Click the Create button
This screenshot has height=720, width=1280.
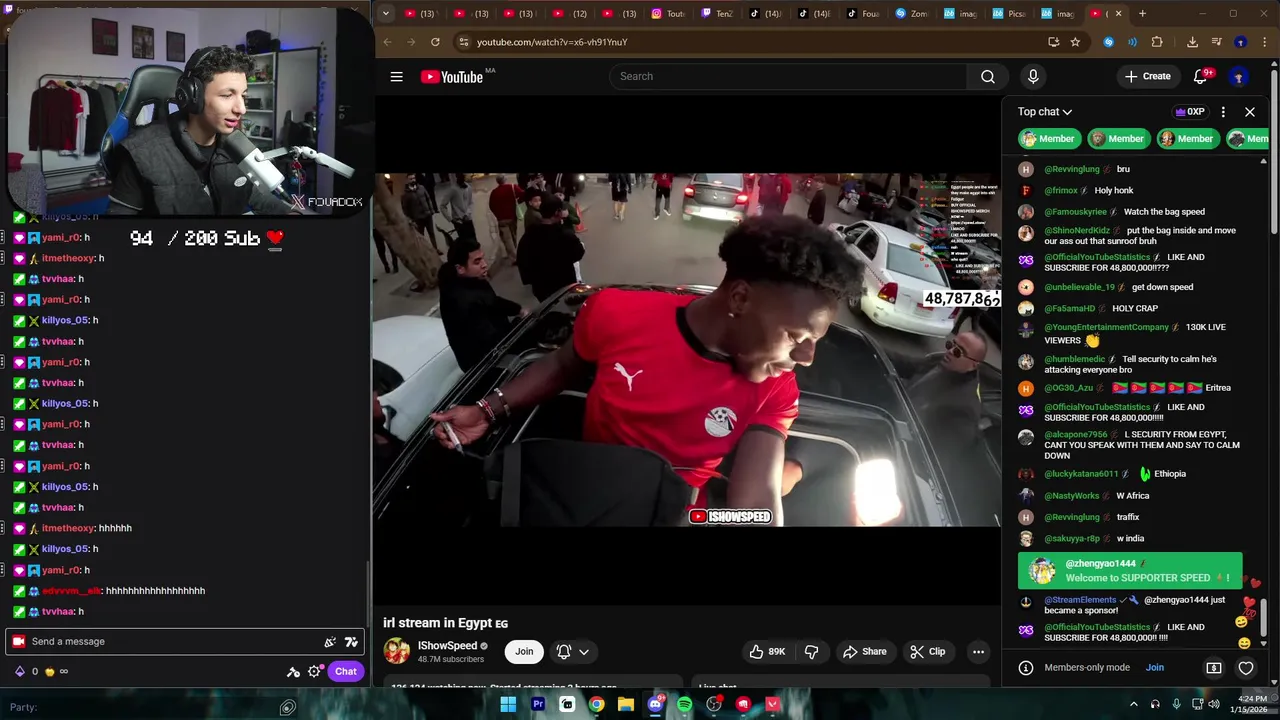coord(1147,76)
